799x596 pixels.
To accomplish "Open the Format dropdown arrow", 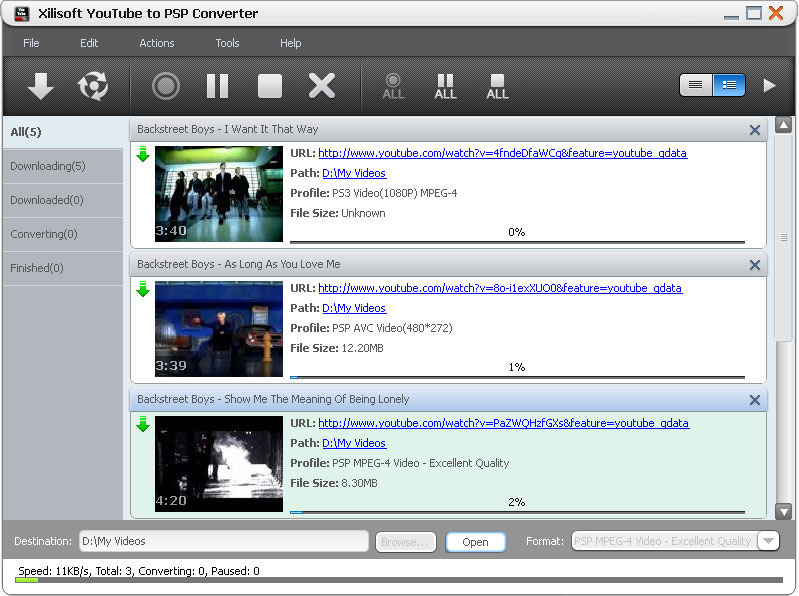I will tap(768, 541).
